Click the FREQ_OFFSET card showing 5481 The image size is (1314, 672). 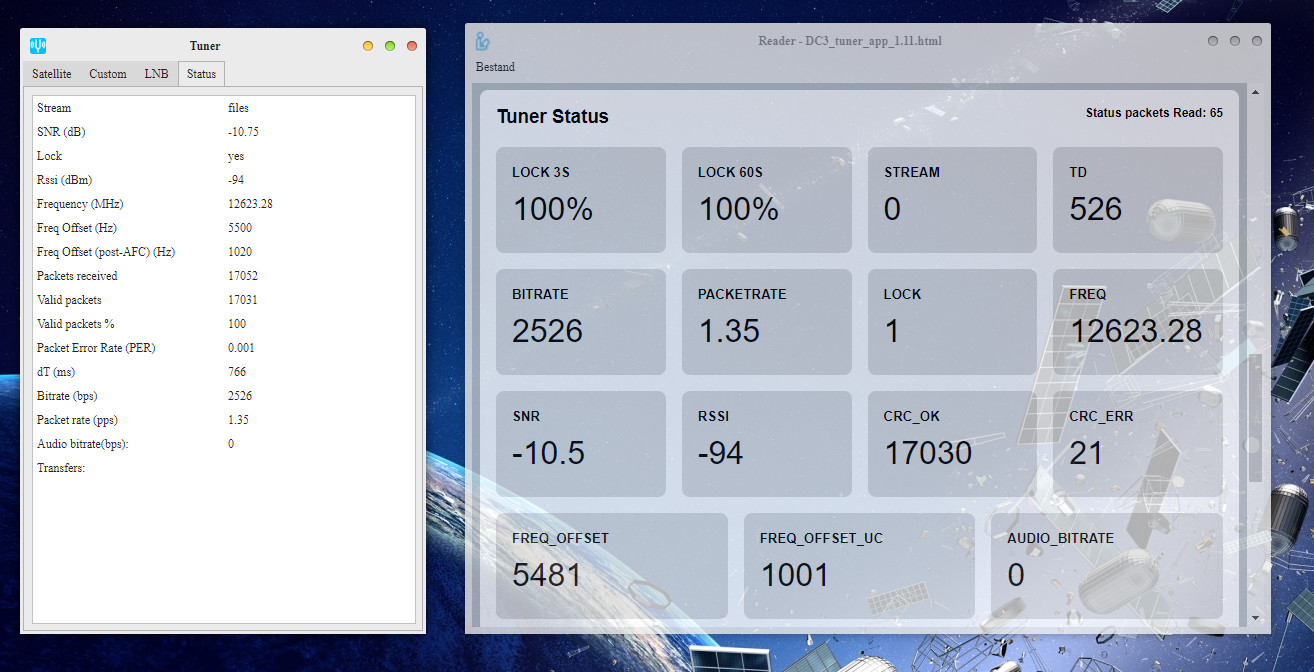click(x=611, y=565)
